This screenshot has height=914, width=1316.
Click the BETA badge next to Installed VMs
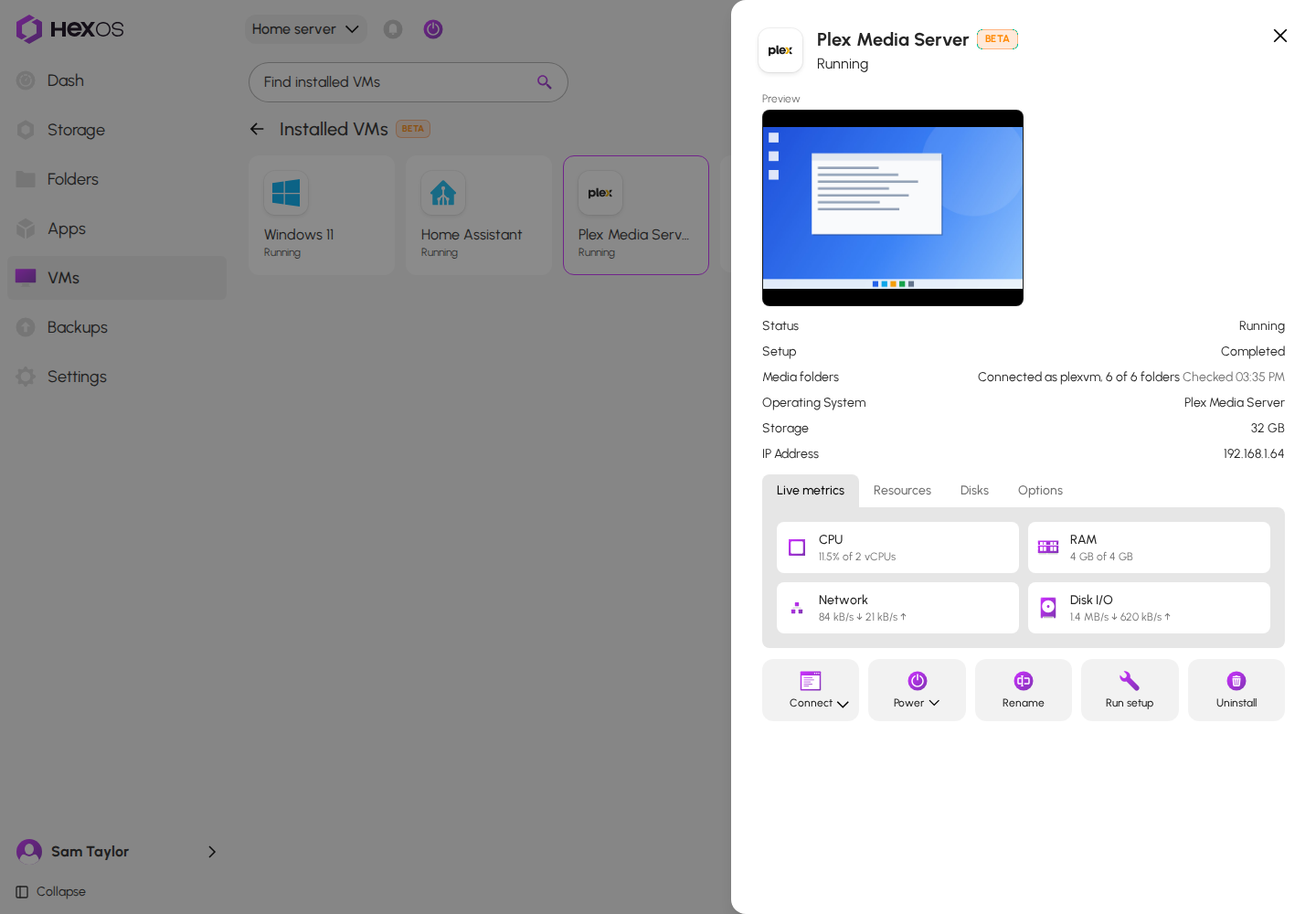(x=413, y=129)
